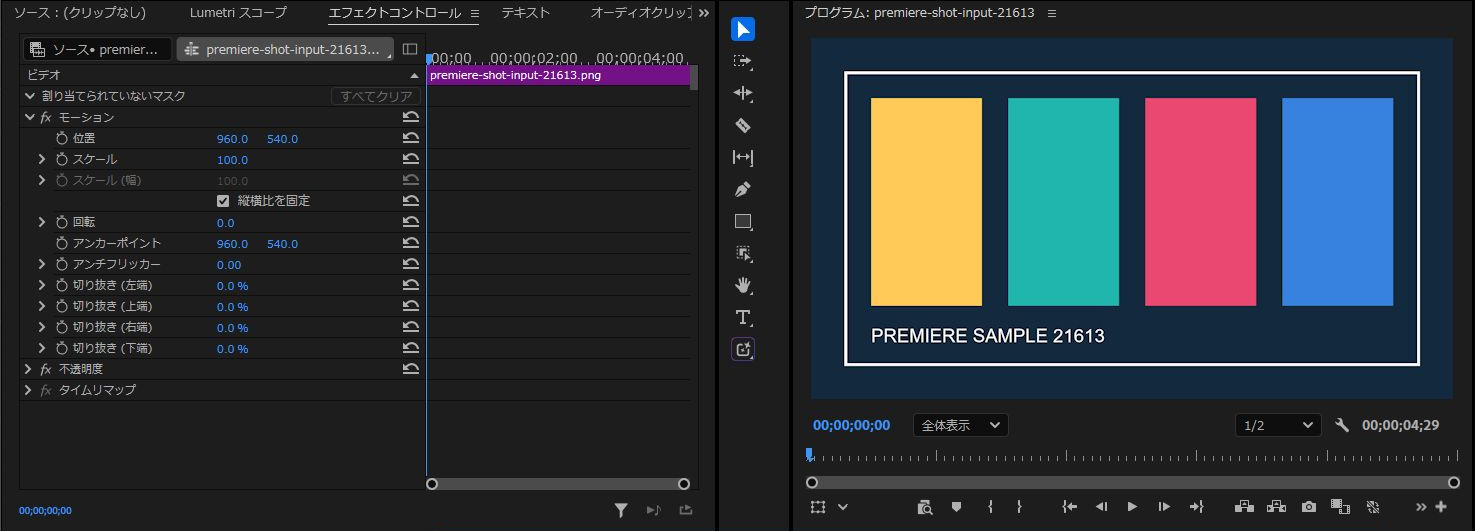Open Program monitor wrench settings
Viewport: 1475px width, 531px height.
(1342, 425)
